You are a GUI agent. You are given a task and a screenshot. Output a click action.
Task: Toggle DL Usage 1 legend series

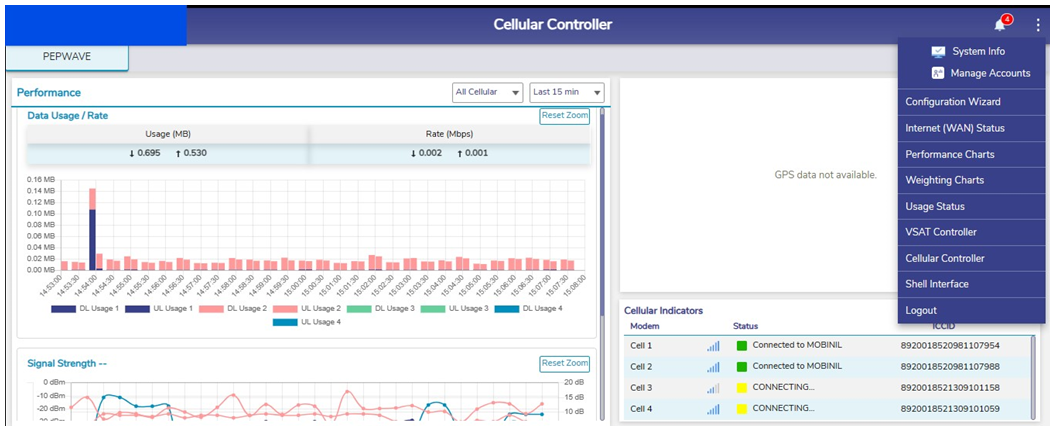[x=85, y=308]
